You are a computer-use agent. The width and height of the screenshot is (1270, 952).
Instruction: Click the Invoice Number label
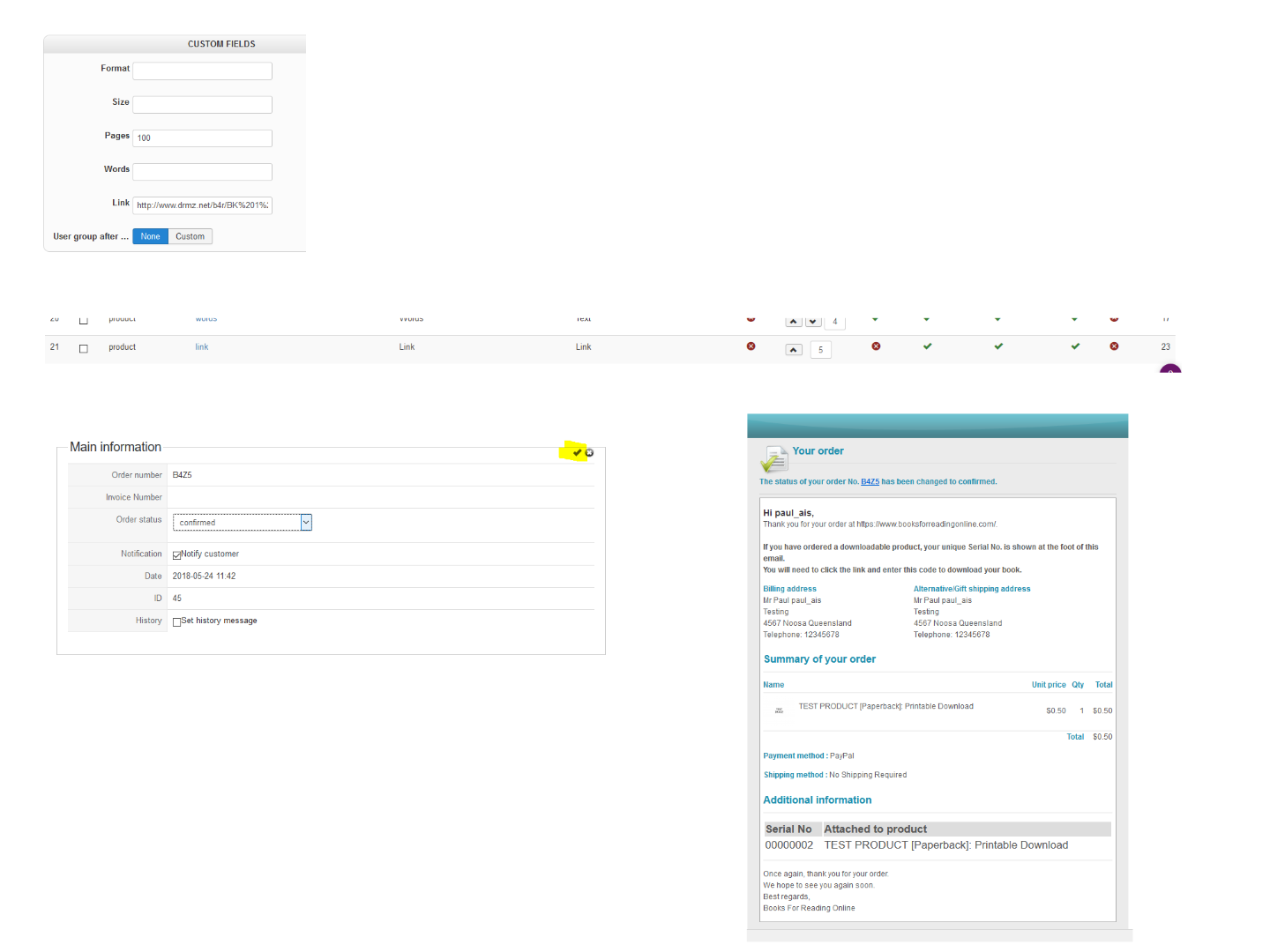coord(134,498)
